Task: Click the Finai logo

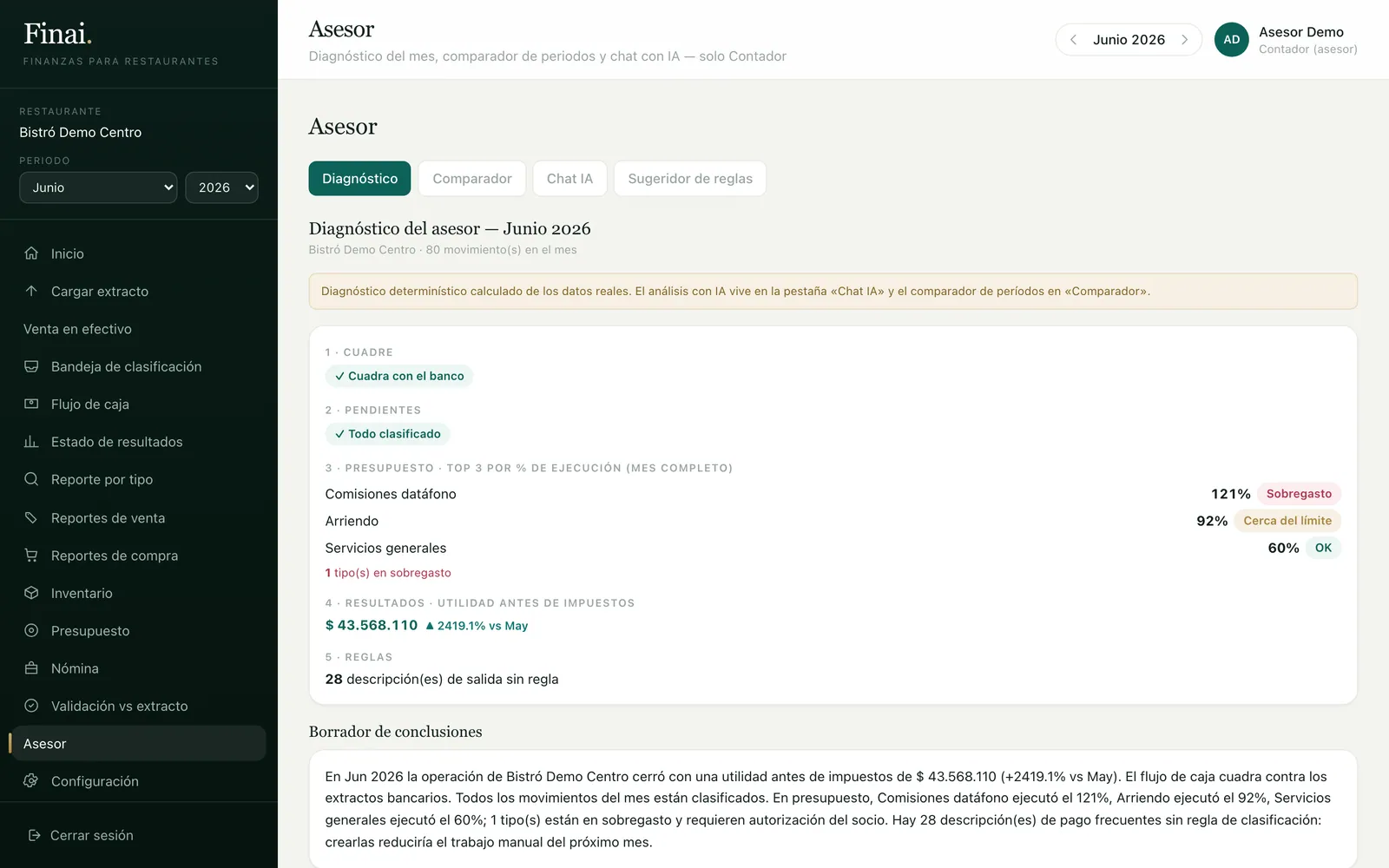Action: coord(57,34)
